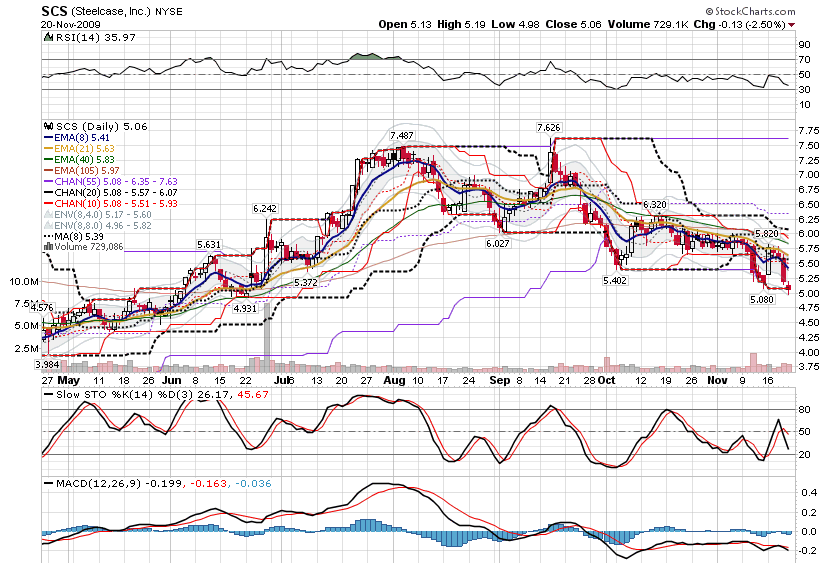822x563 pixels.
Task: Click the 5.402 price low label
Action: coord(614,280)
